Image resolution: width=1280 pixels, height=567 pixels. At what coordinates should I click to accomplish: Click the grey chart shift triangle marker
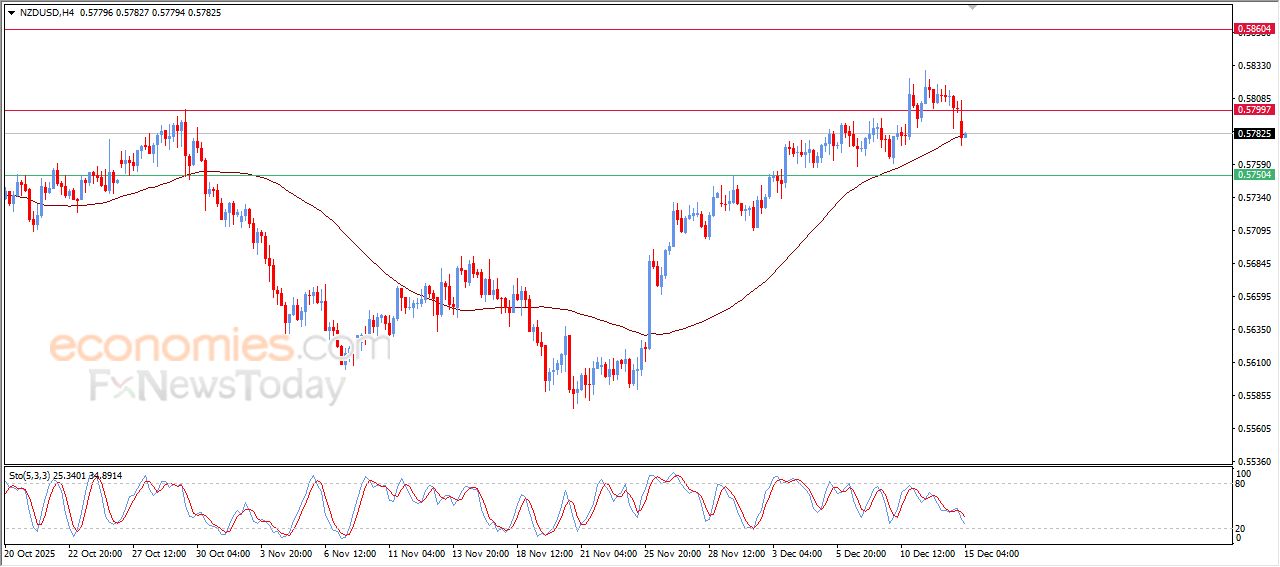coord(974,7)
